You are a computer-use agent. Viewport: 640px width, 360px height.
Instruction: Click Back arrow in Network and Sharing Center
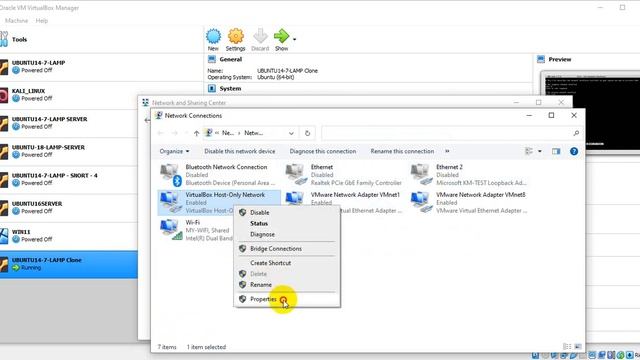(x=147, y=120)
